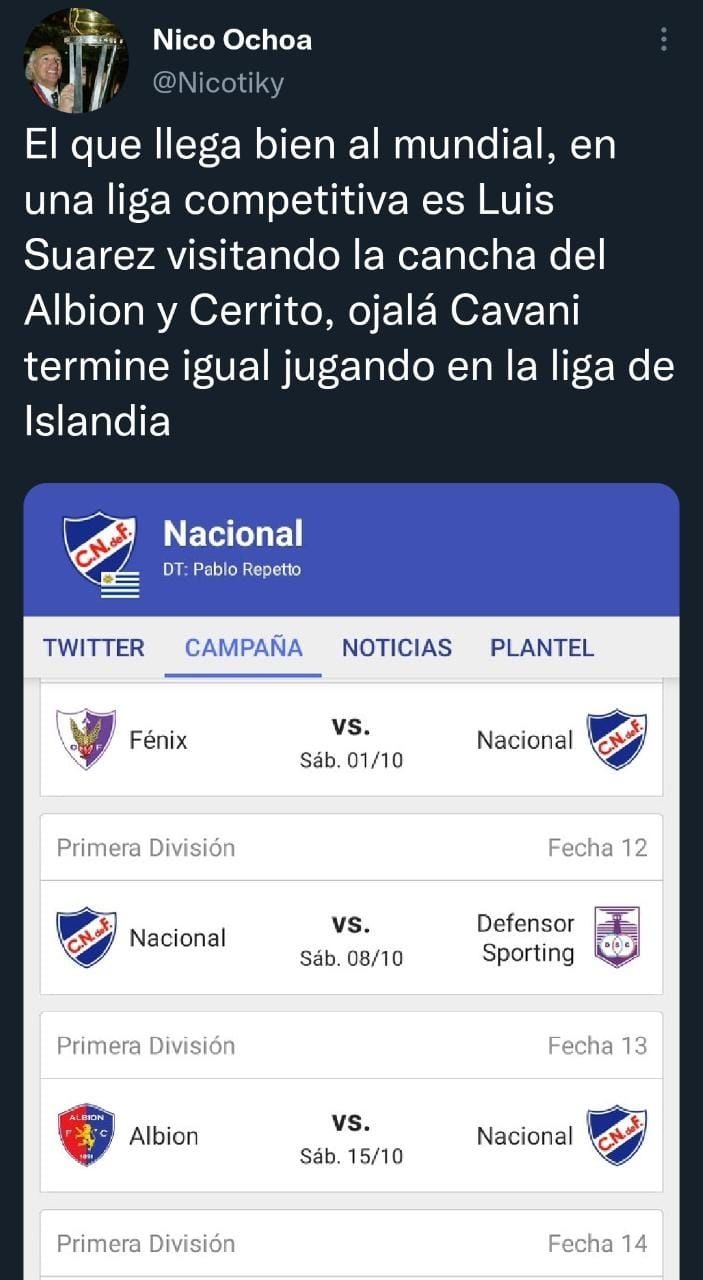Image resolution: width=703 pixels, height=1280 pixels.
Task: Tap the Defensor Sporting club crest
Action: [x=617, y=937]
